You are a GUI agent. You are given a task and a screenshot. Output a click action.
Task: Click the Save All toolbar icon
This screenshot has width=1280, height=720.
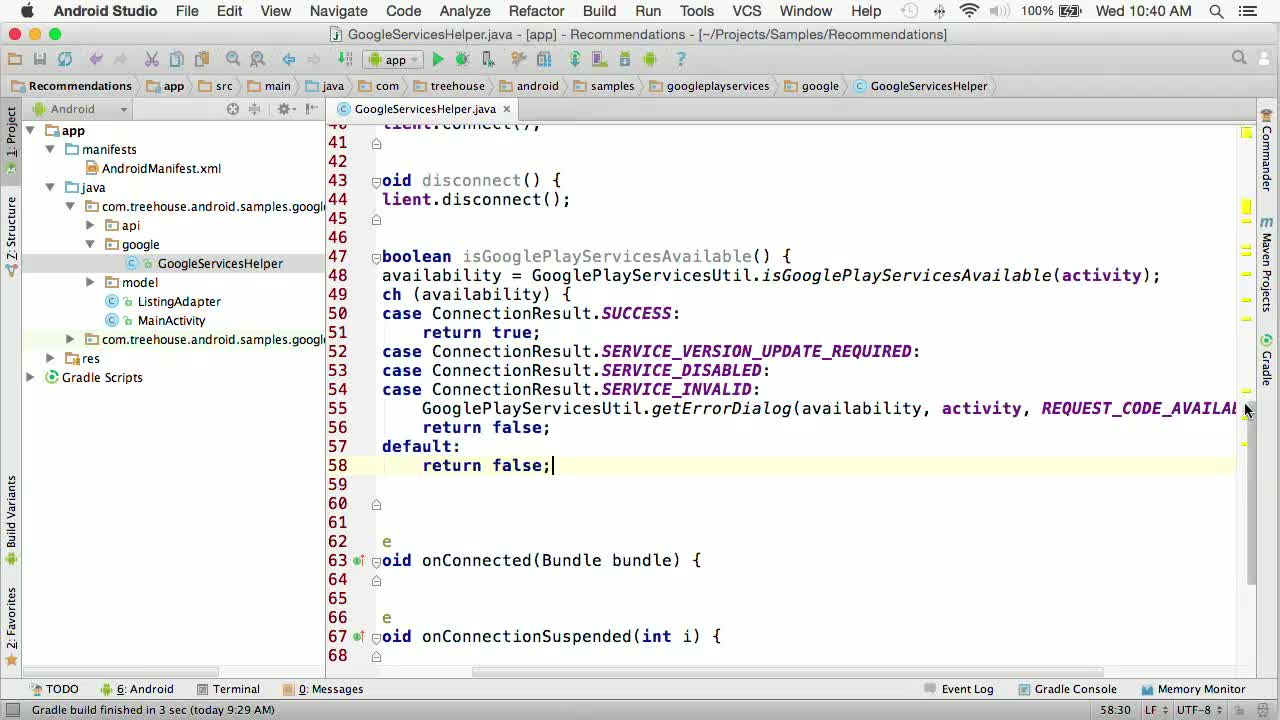pos(40,60)
